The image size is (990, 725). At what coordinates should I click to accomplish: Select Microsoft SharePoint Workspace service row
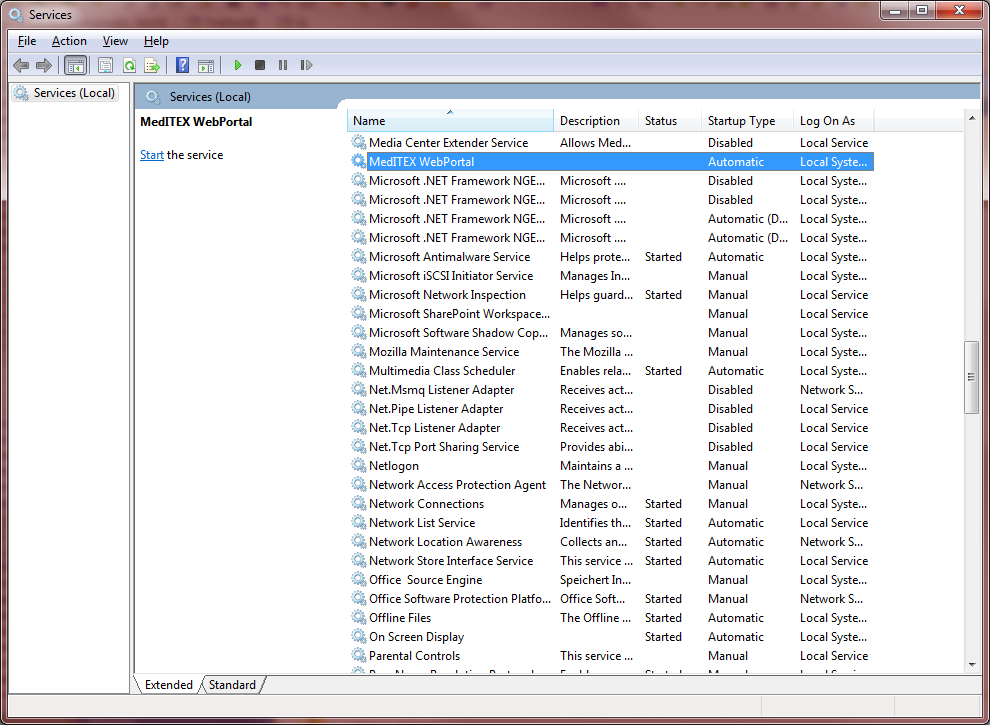611,313
